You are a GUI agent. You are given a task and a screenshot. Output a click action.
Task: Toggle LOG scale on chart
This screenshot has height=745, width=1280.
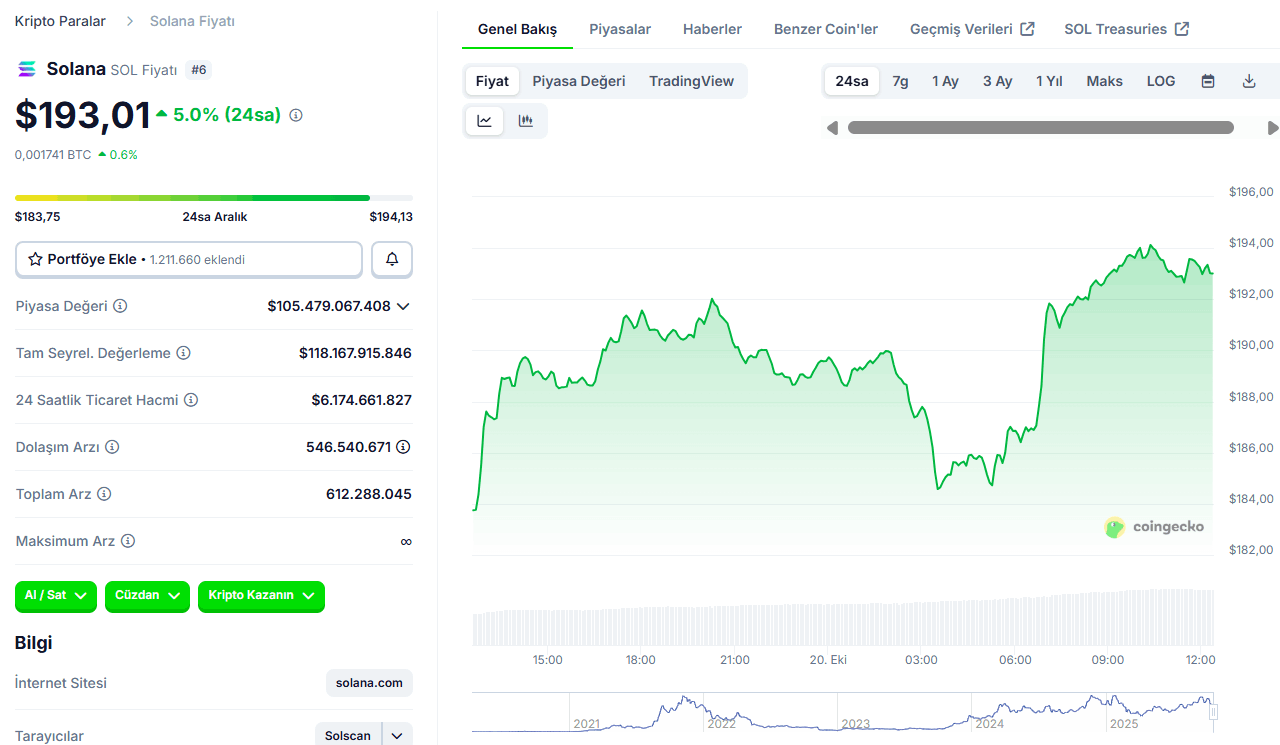[x=1161, y=81]
